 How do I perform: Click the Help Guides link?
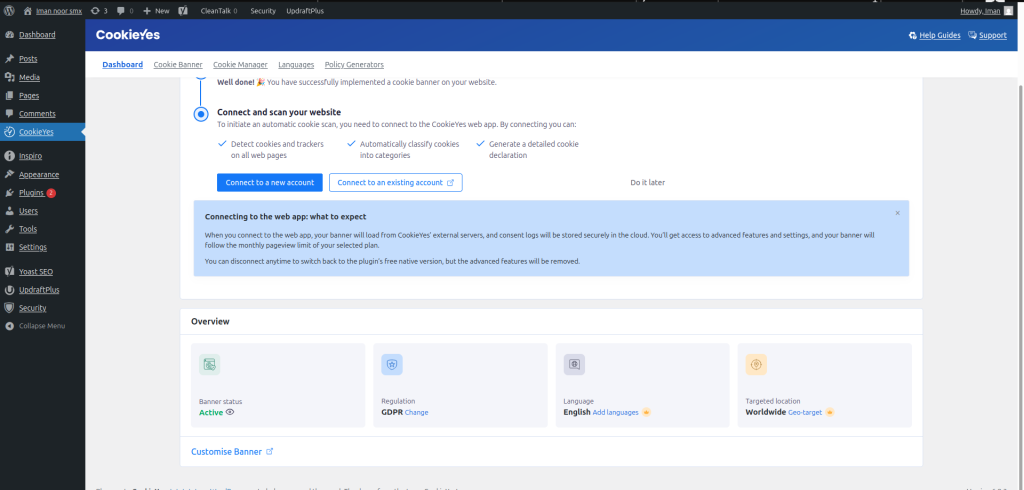934,36
